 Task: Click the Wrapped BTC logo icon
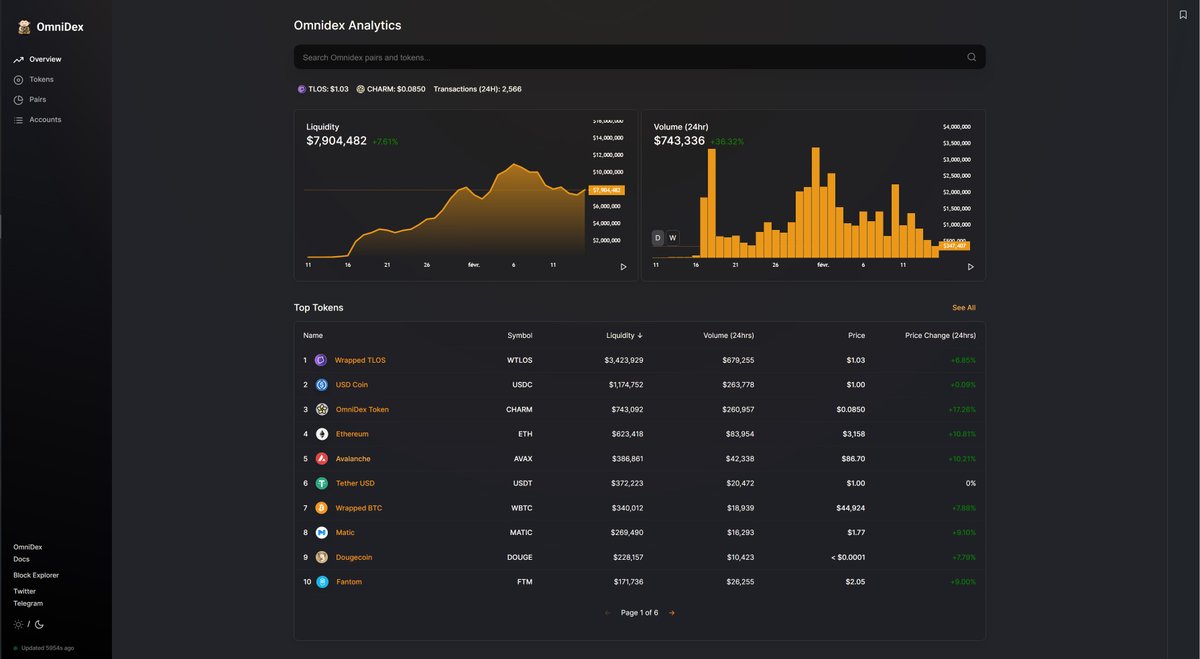pyautogui.click(x=322, y=508)
